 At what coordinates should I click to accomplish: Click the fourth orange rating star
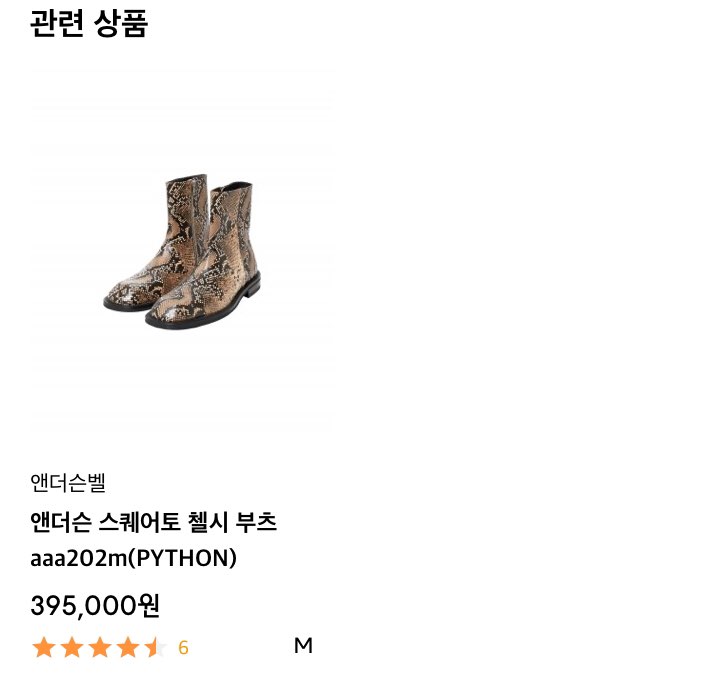tap(128, 647)
